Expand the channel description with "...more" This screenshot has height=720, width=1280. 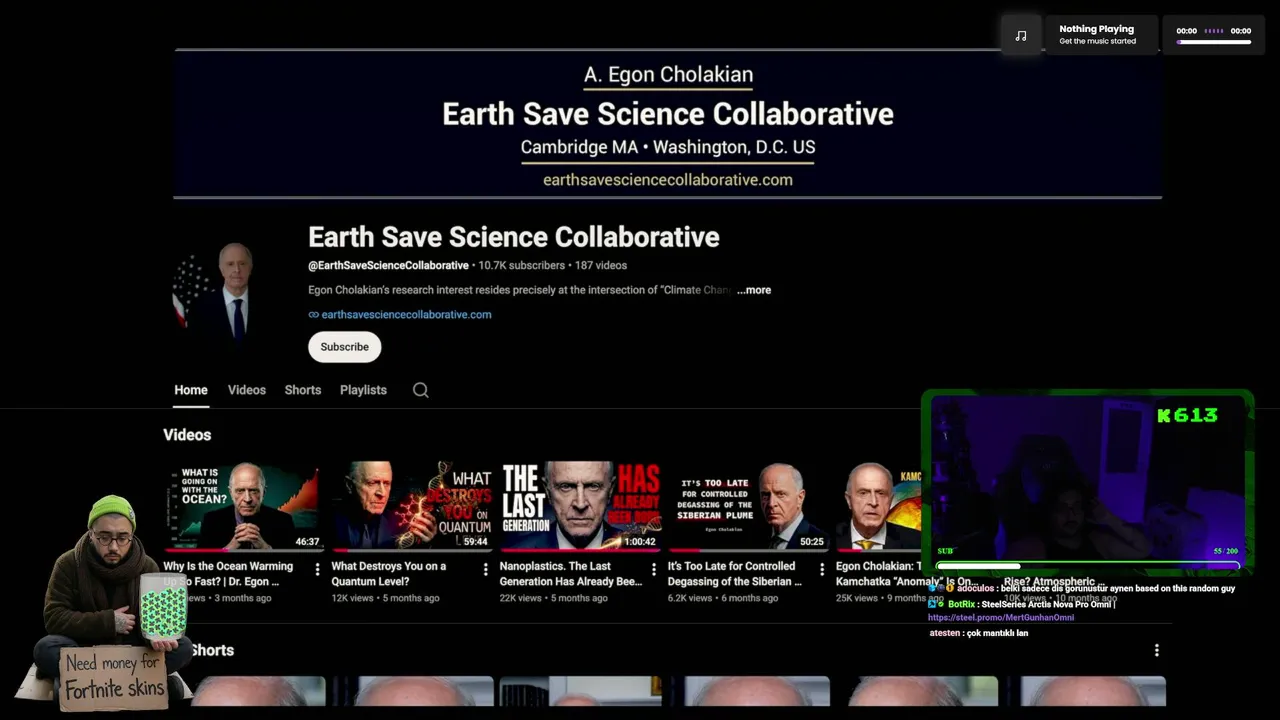click(754, 290)
